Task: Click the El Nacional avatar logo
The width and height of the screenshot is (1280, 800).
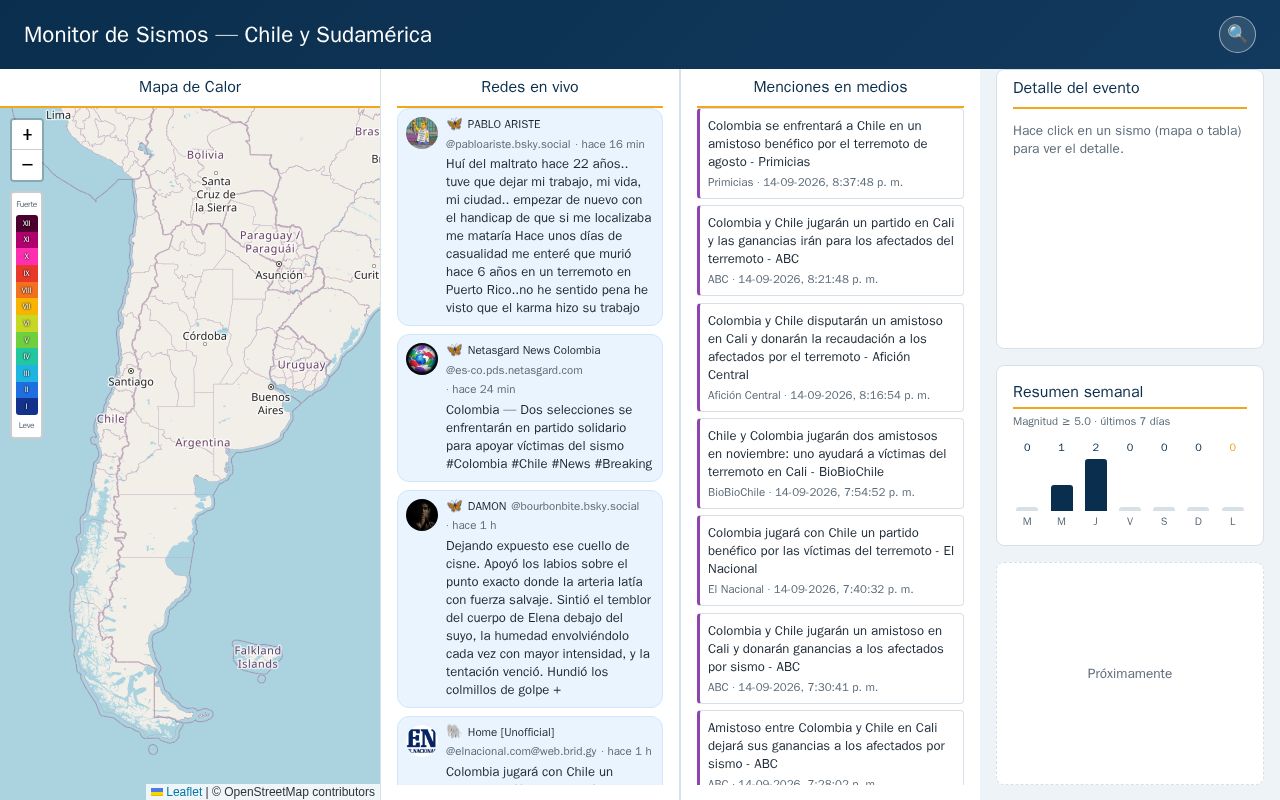Action: tap(422, 741)
